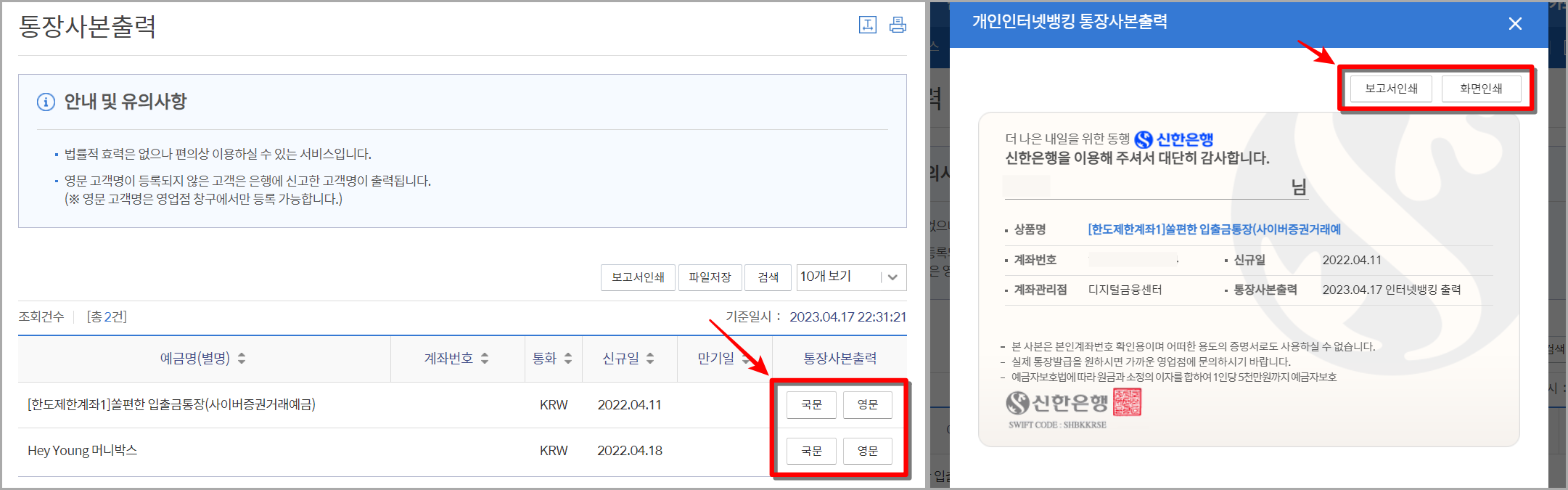1568x490 pixels.
Task: Select the Hey Young 머니박스 row text
Action: (x=82, y=451)
